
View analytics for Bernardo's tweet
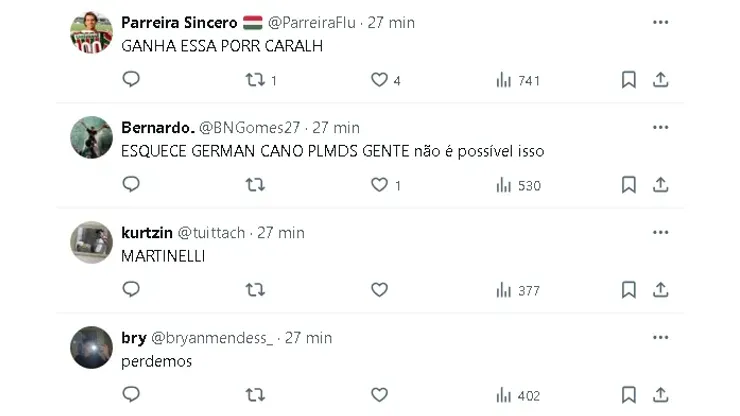[517, 185]
